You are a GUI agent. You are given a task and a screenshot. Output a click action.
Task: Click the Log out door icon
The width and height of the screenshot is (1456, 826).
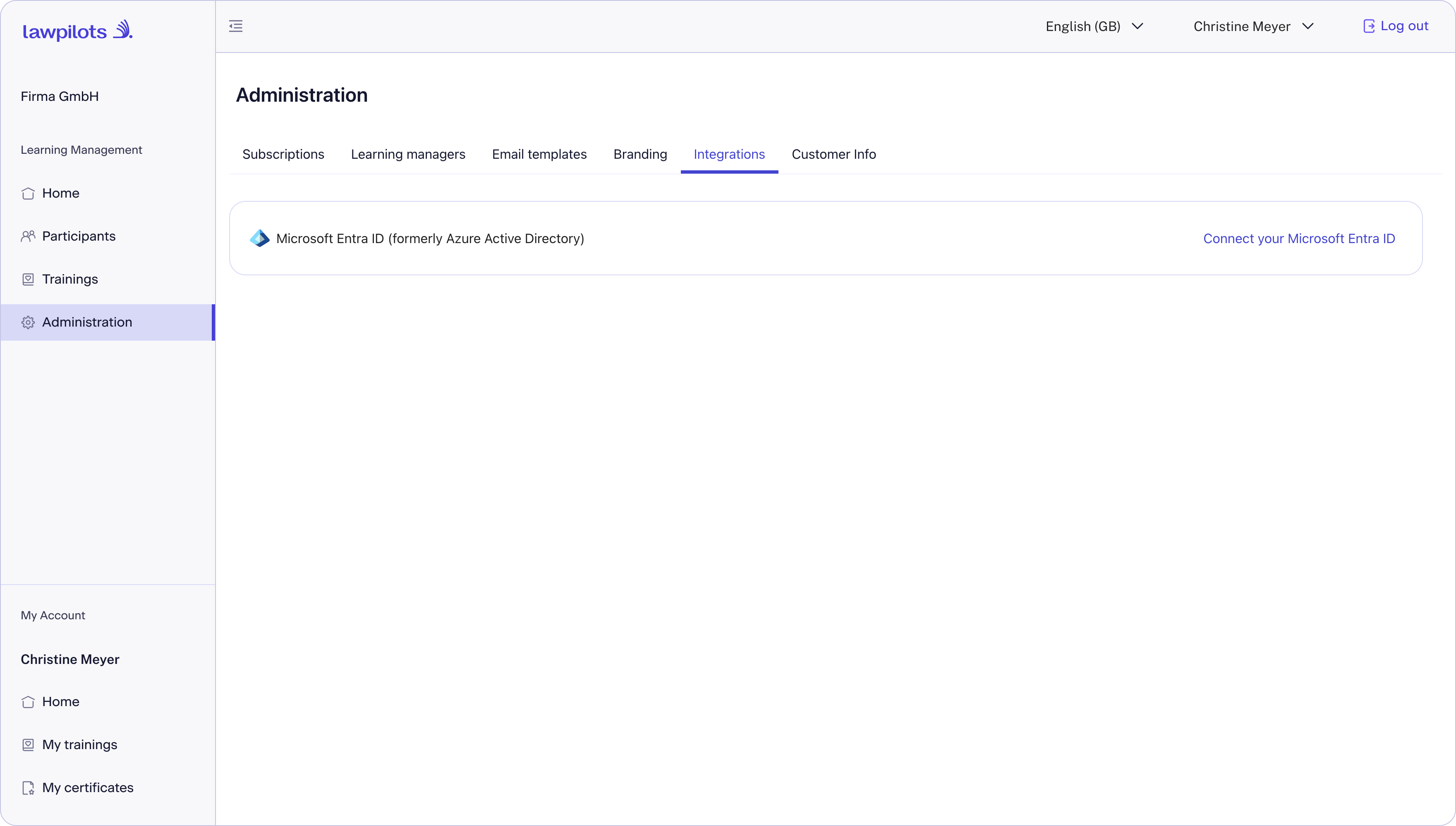tap(1369, 26)
